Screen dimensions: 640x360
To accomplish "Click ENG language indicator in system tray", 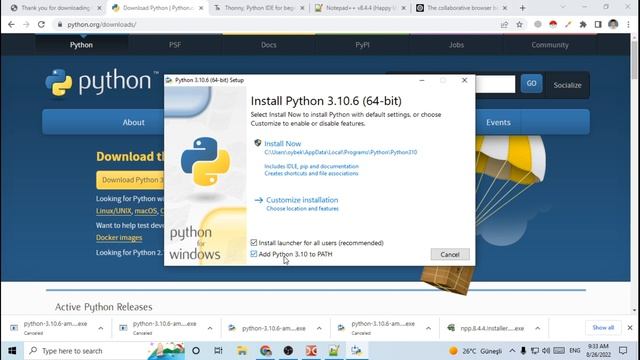I will [575, 351].
